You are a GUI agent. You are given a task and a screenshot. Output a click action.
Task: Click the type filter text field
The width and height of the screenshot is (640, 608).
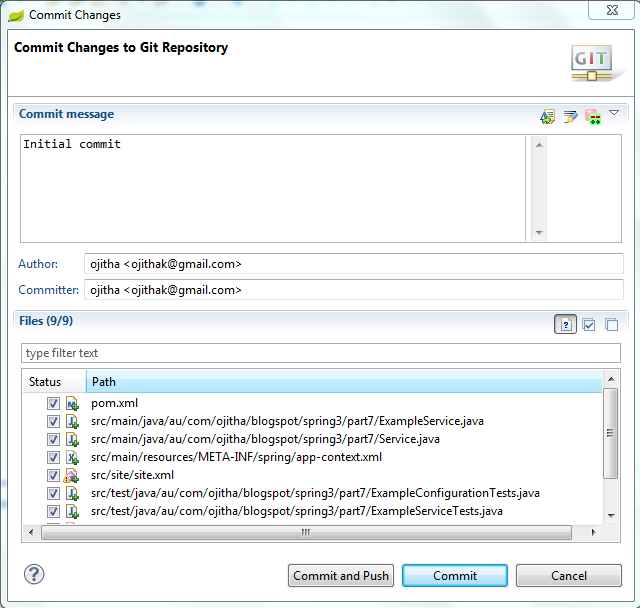[321, 353]
